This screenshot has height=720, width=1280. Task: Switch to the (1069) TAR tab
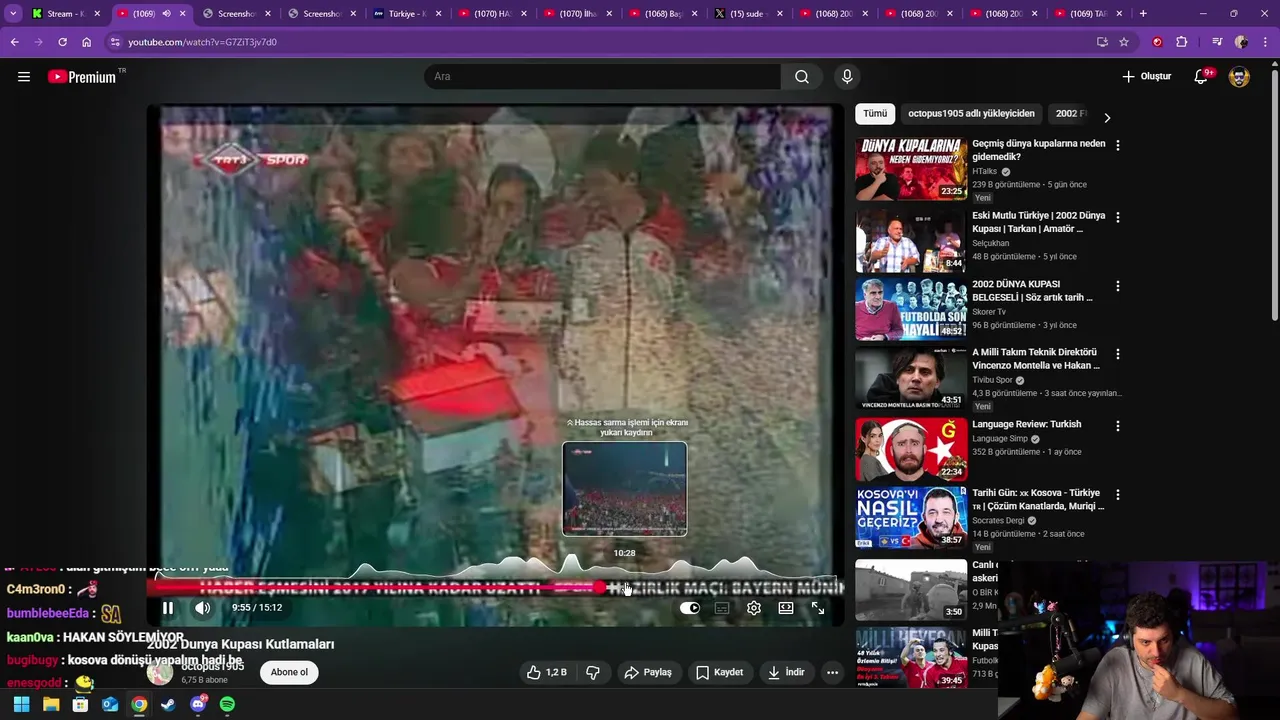tap(1088, 14)
